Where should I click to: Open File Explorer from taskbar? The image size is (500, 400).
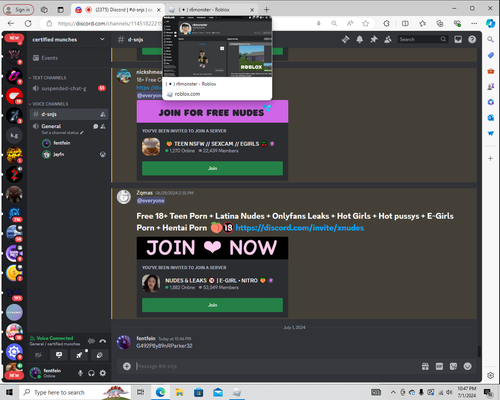pos(179,392)
